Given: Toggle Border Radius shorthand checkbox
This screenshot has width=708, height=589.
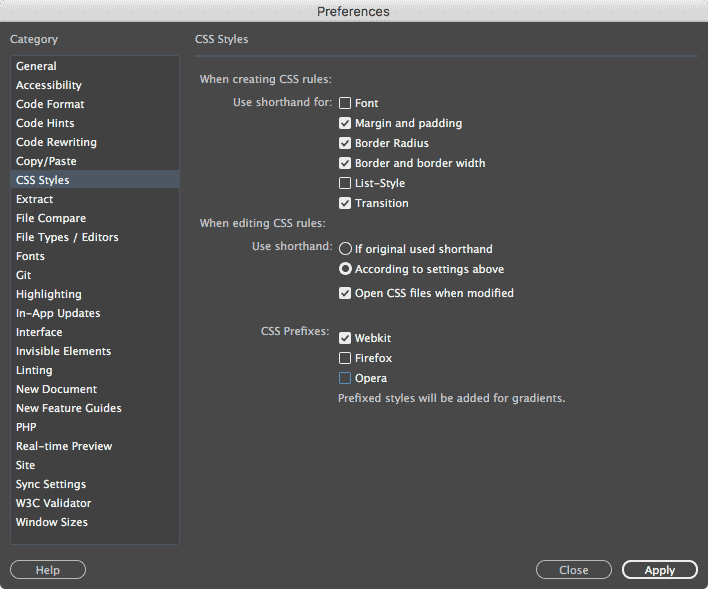Looking at the screenshot, I should tap(345, 143).
